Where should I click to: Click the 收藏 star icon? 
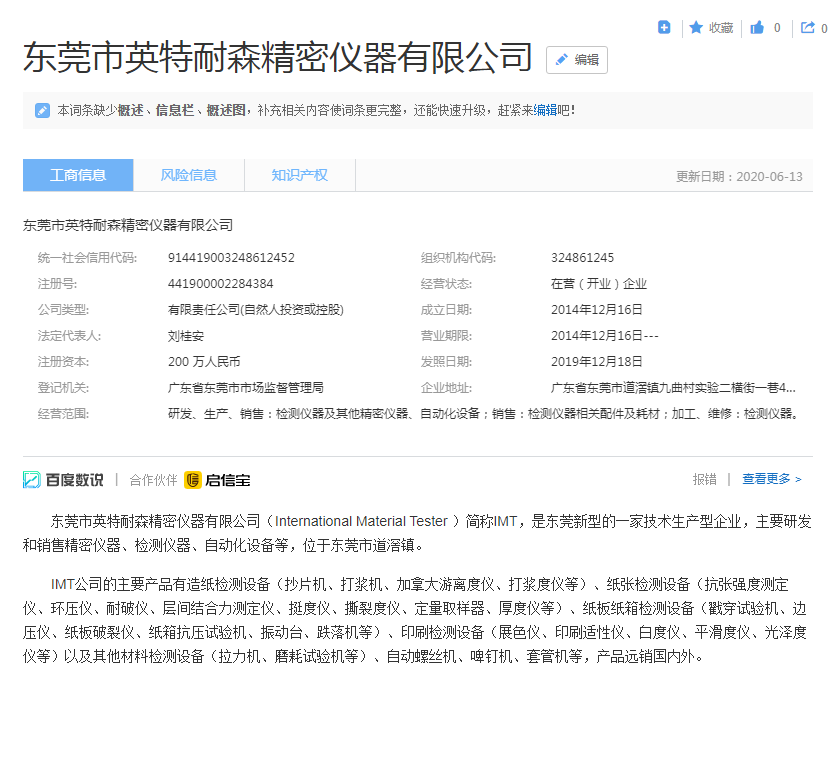click(x=696, y=28)
